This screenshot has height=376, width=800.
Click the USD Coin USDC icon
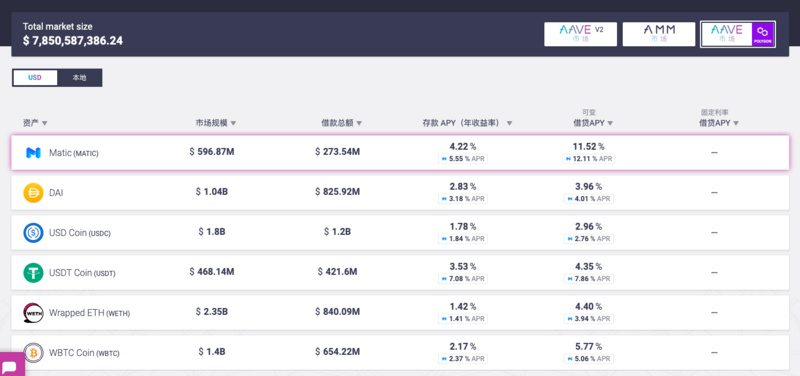33,233
